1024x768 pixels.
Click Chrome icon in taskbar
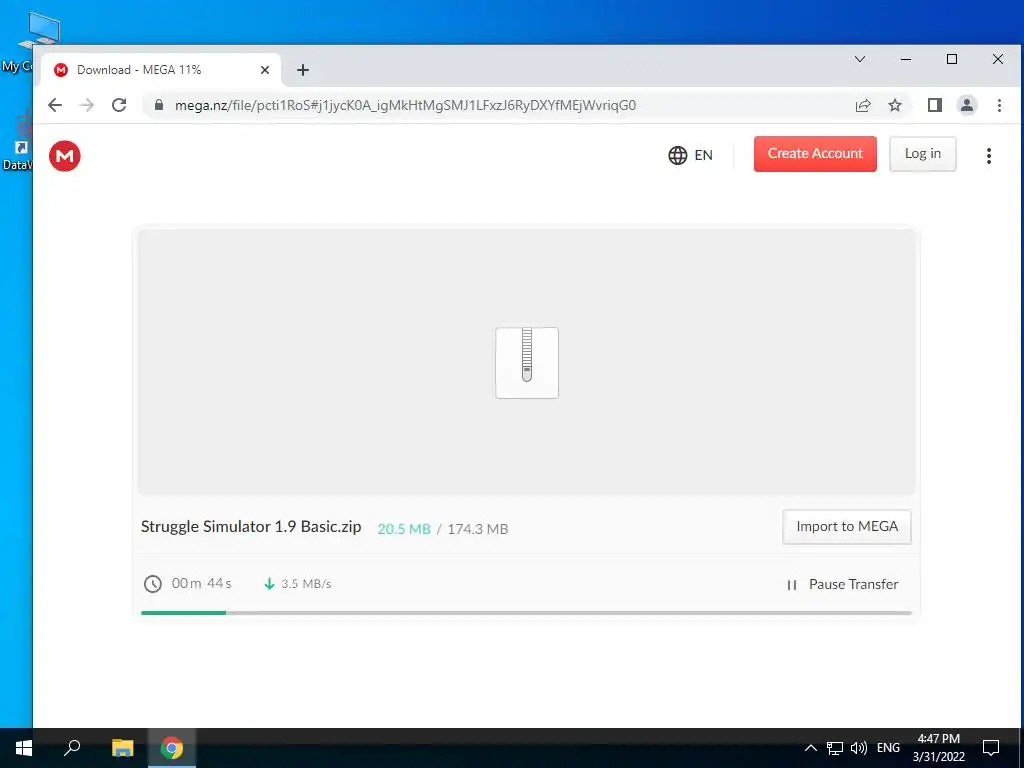pos(172,748)
